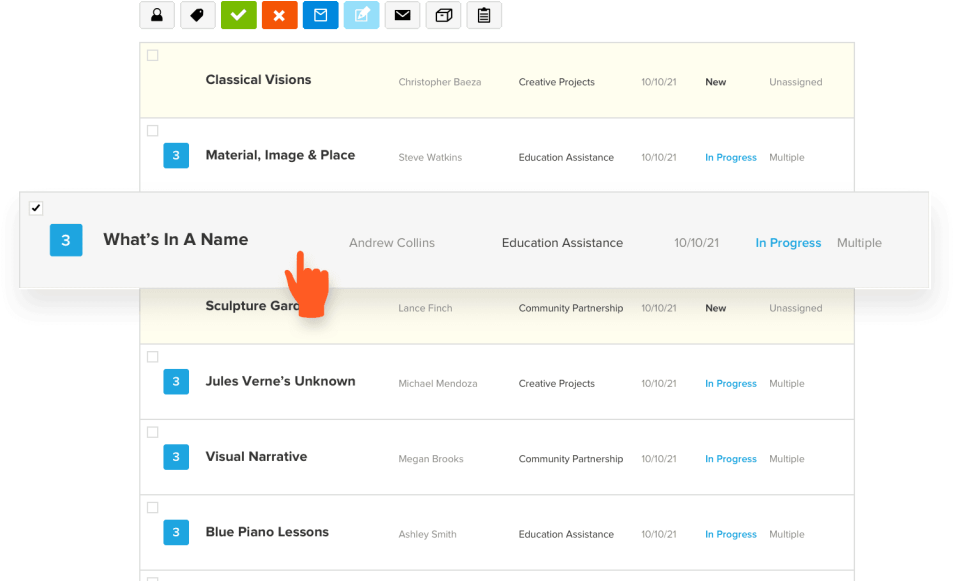
Task: Click the 3 badge beside What's In A Name
Action: pos(66,240)
